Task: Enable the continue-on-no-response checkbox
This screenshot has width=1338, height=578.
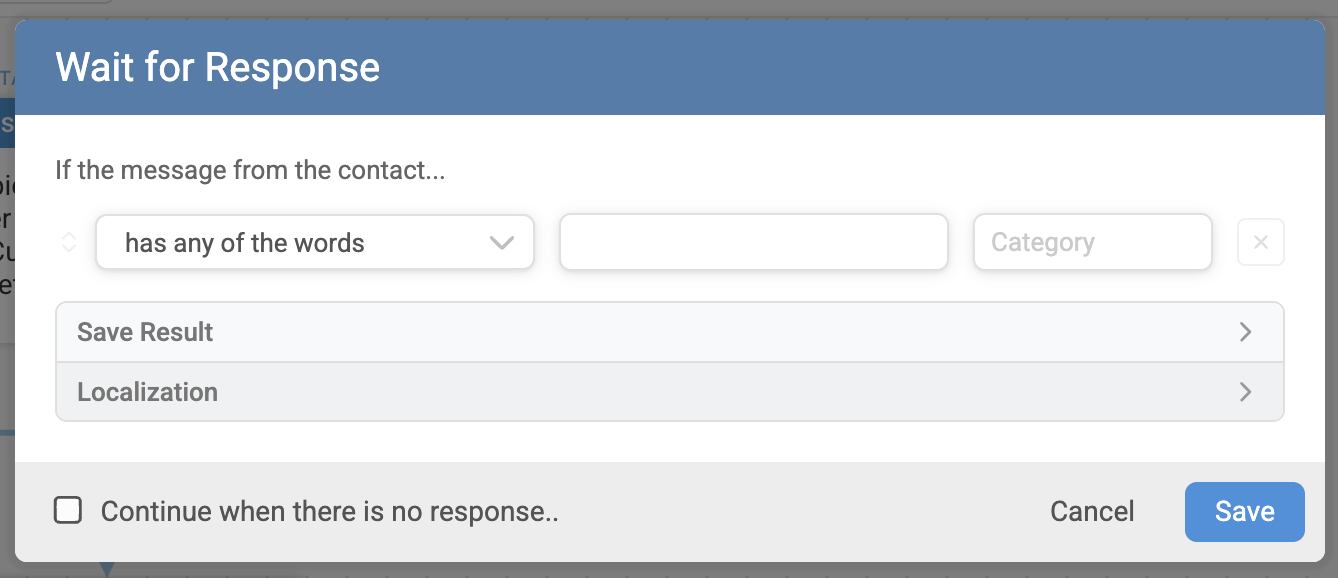Action: 68,511
